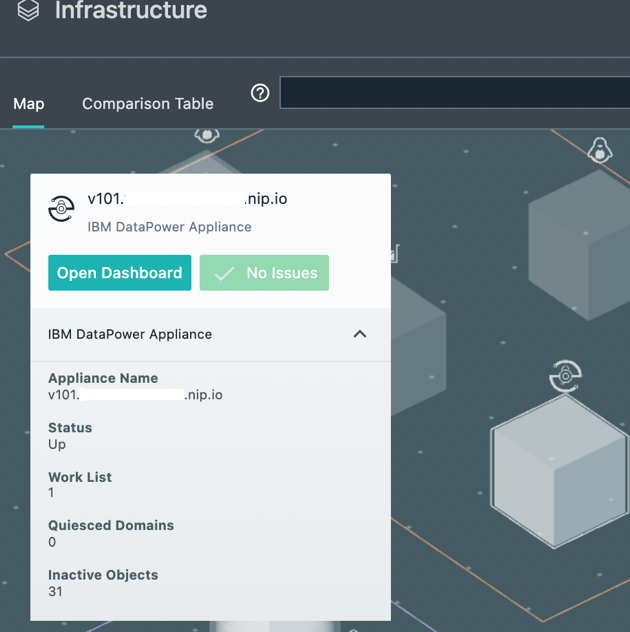Click the Inactive Objects label
Image resolution: width=630 pixels, height=632 pixels.
103,575
